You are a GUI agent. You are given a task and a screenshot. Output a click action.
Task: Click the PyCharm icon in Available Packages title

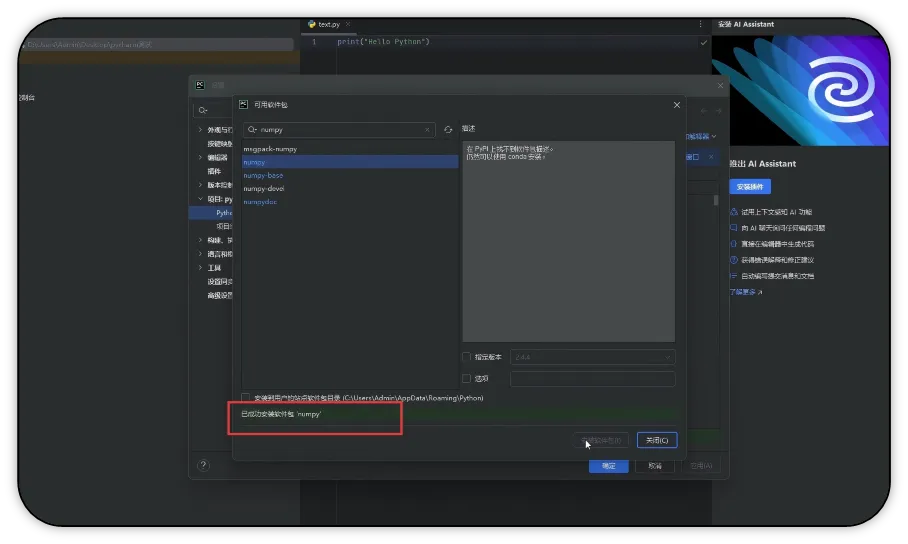coord(243,104)
